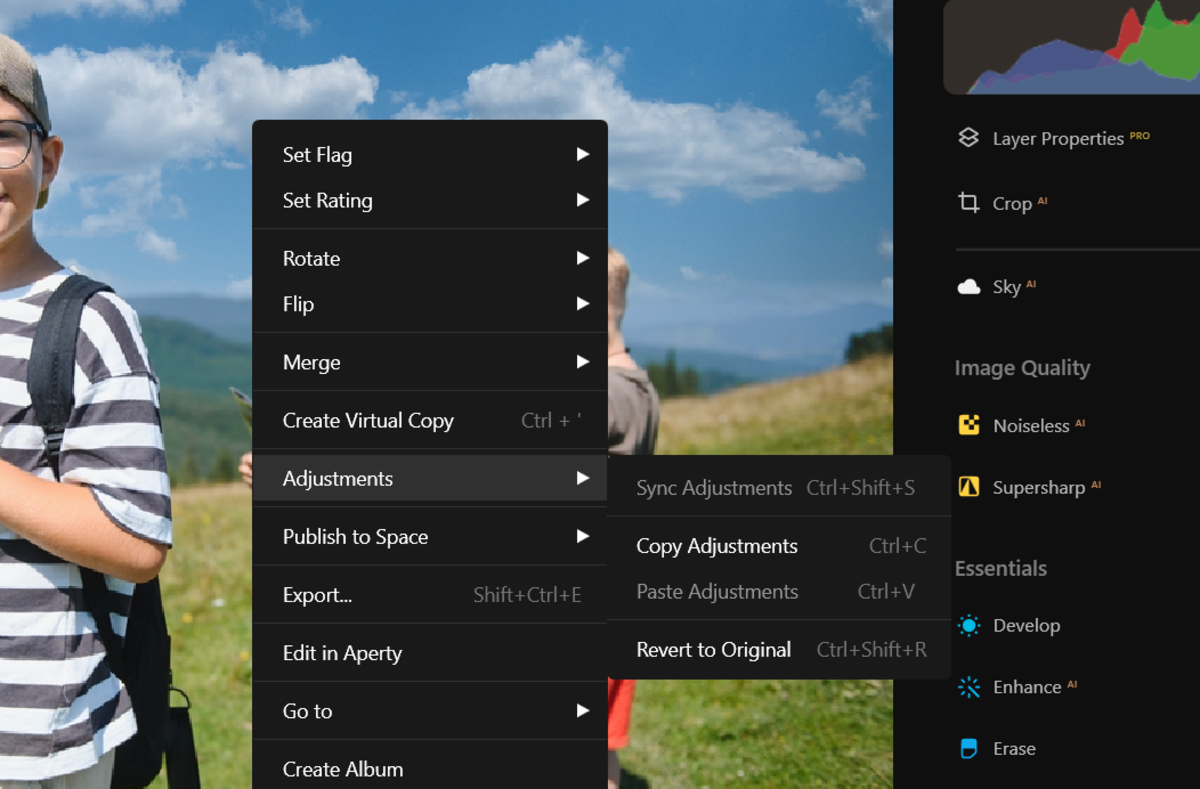This screenshot has width=1200, height=789.
Task: Expand the Merge submenu arrow
Action: [582, 363]
